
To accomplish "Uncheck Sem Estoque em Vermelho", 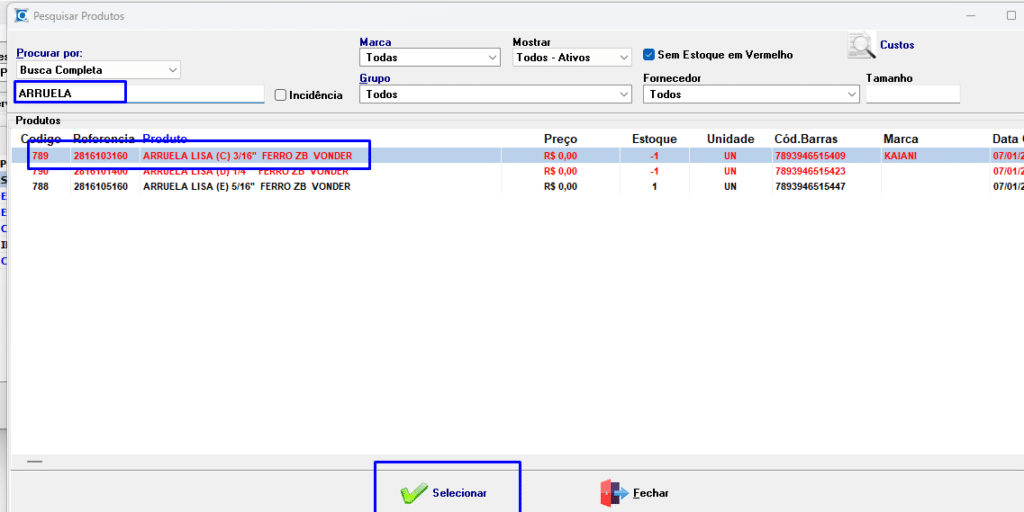I will (649, 55).
